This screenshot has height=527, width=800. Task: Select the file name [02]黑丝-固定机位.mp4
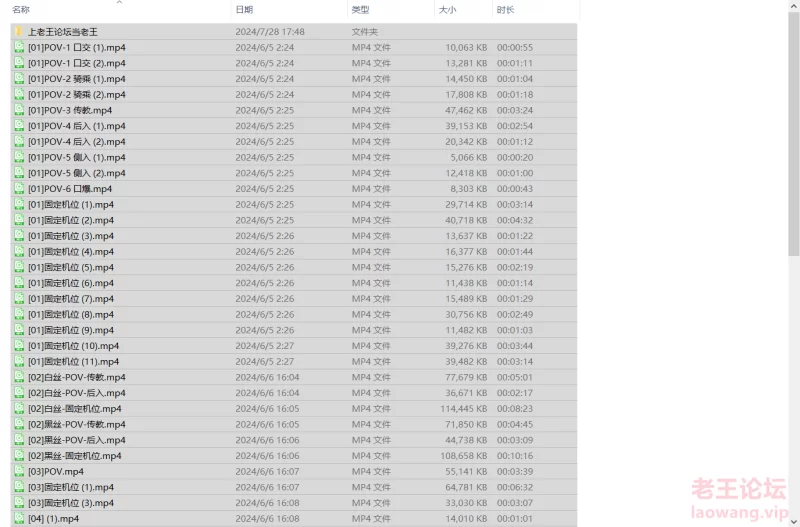tap(74, 456)
